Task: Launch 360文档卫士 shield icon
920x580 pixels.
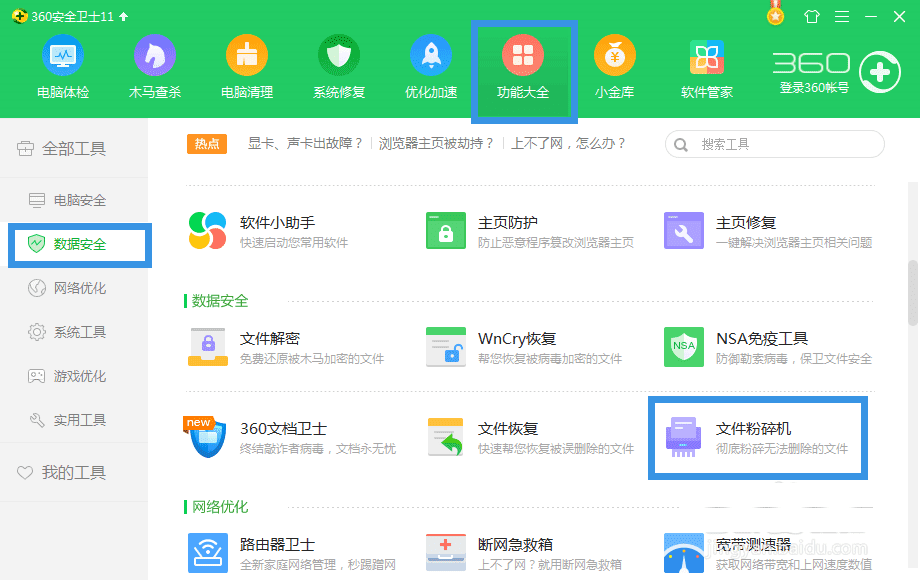Action: 205,437
